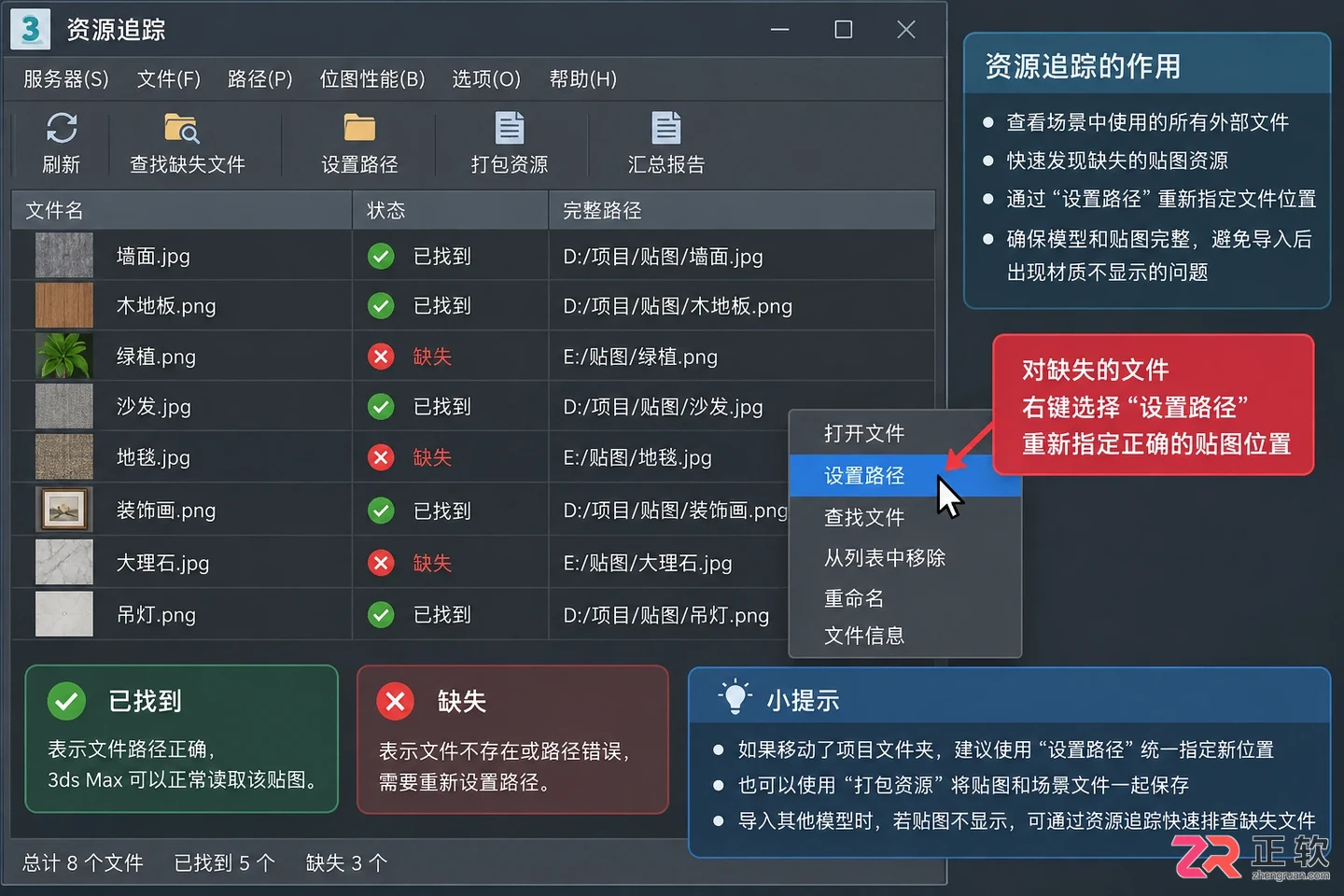Open the 文件(F) menu
Image resolution: width=1344 pixels, height=896 pixels.
(169, 79)
